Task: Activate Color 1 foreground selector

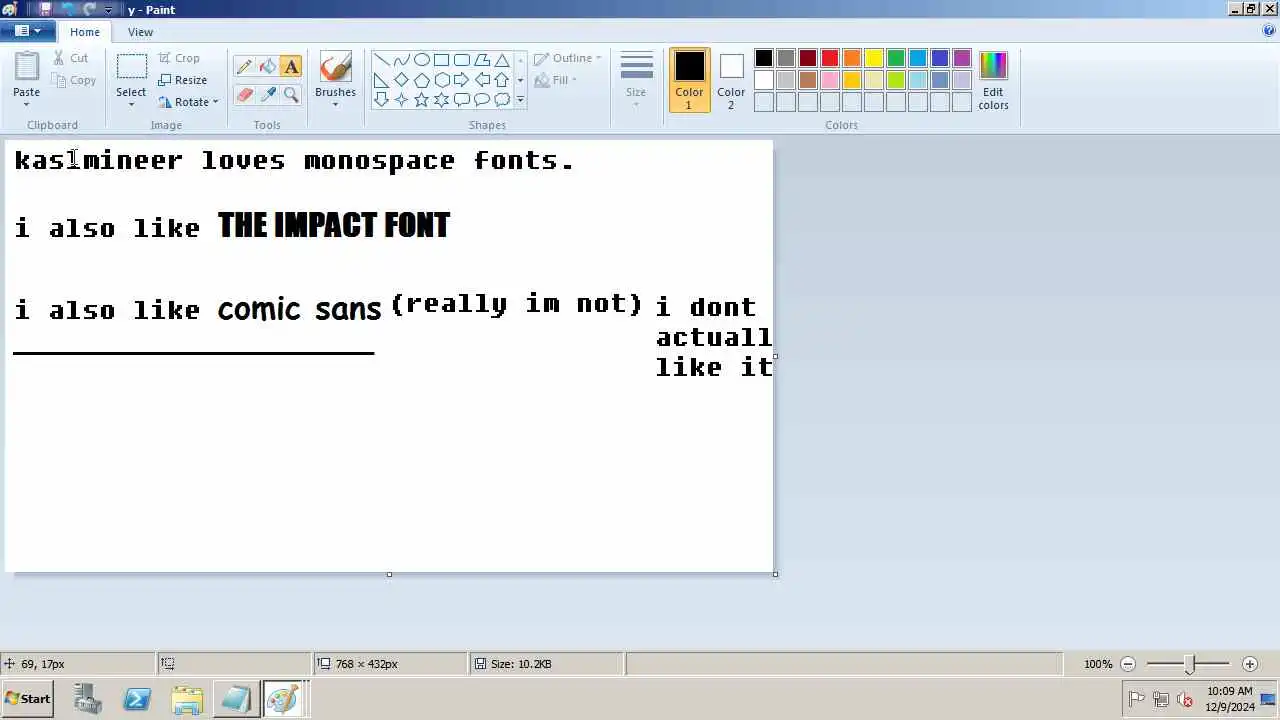Action: pyautogui.click(x=689, y=80)
